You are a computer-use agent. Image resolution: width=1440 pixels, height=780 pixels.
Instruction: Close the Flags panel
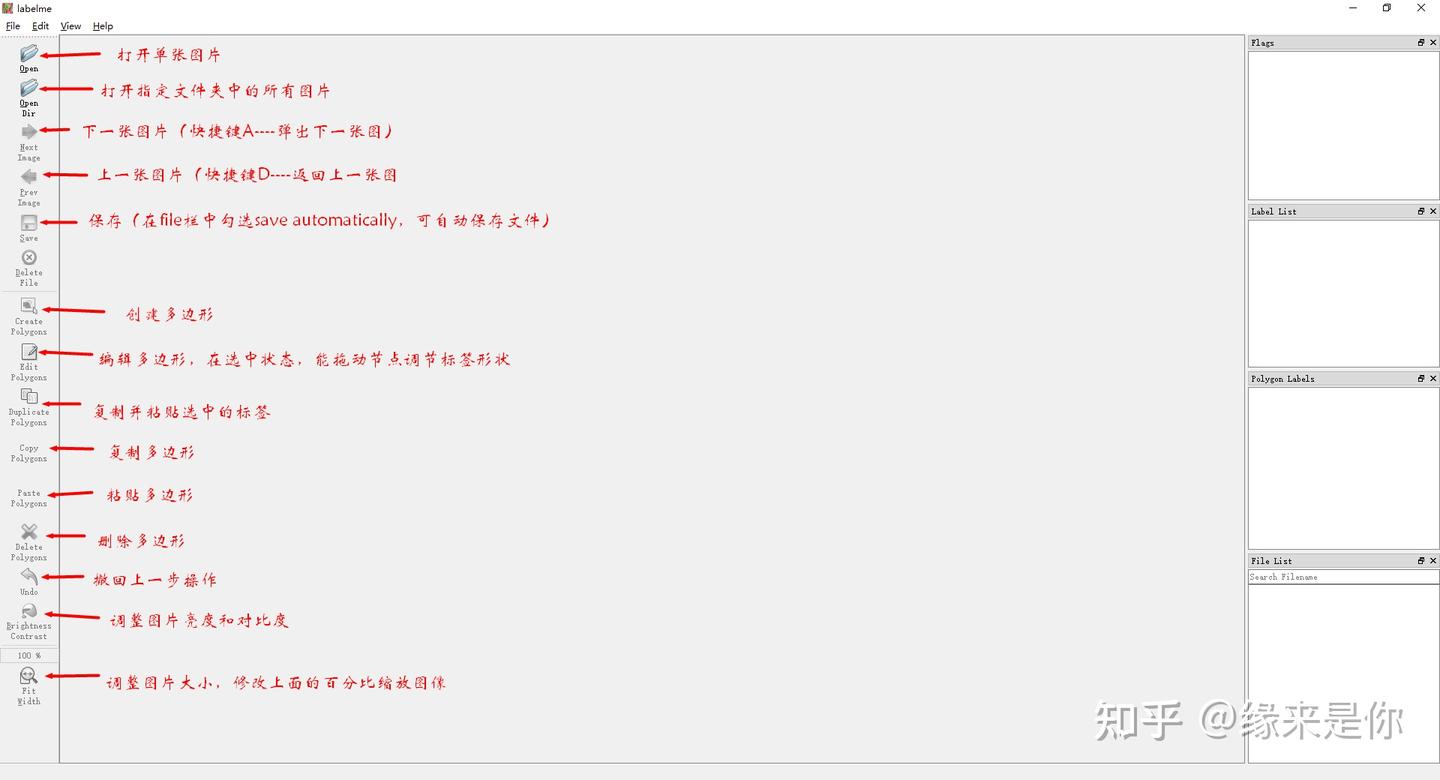1433,43
